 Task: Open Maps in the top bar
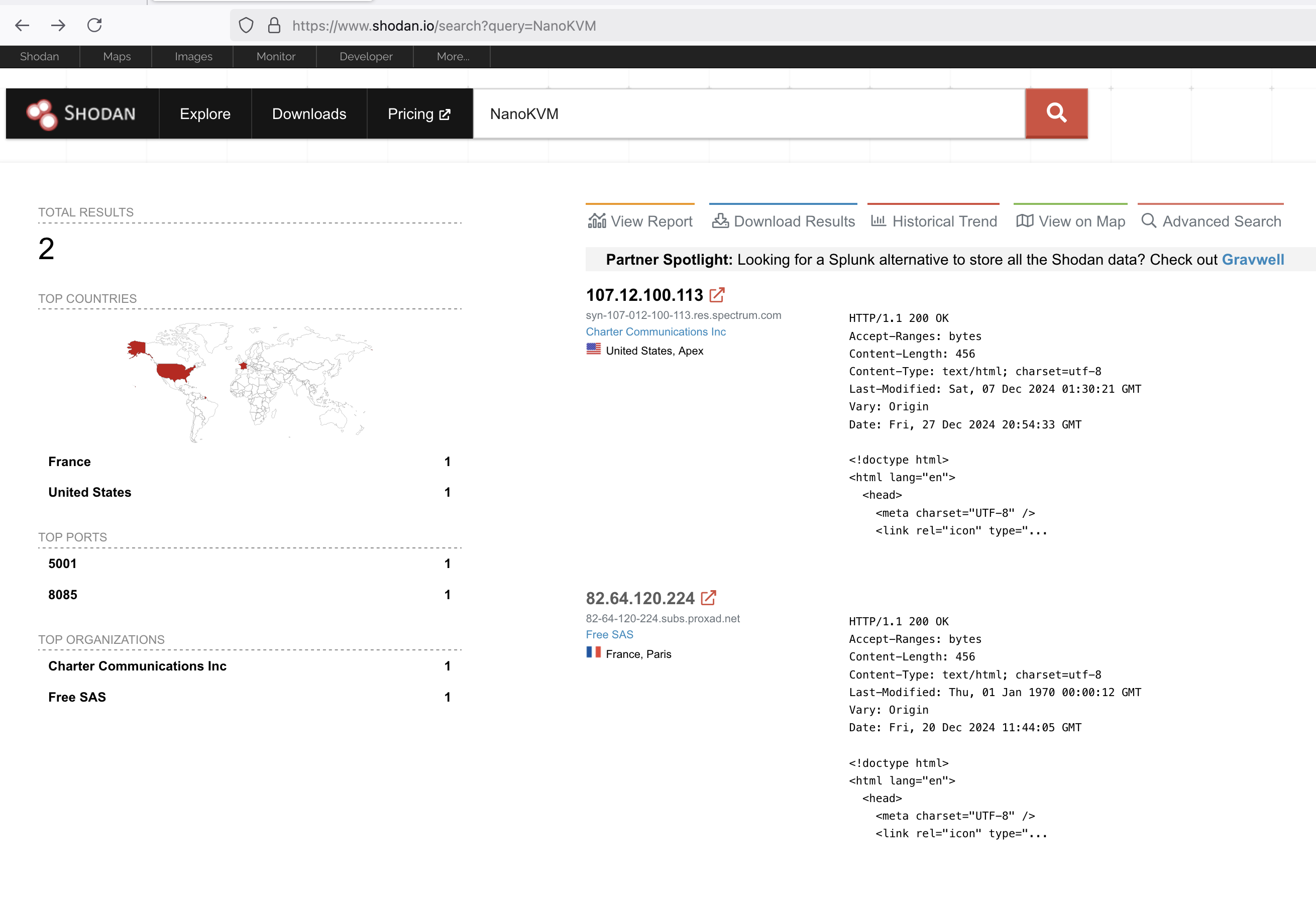(x=117, y=57)
